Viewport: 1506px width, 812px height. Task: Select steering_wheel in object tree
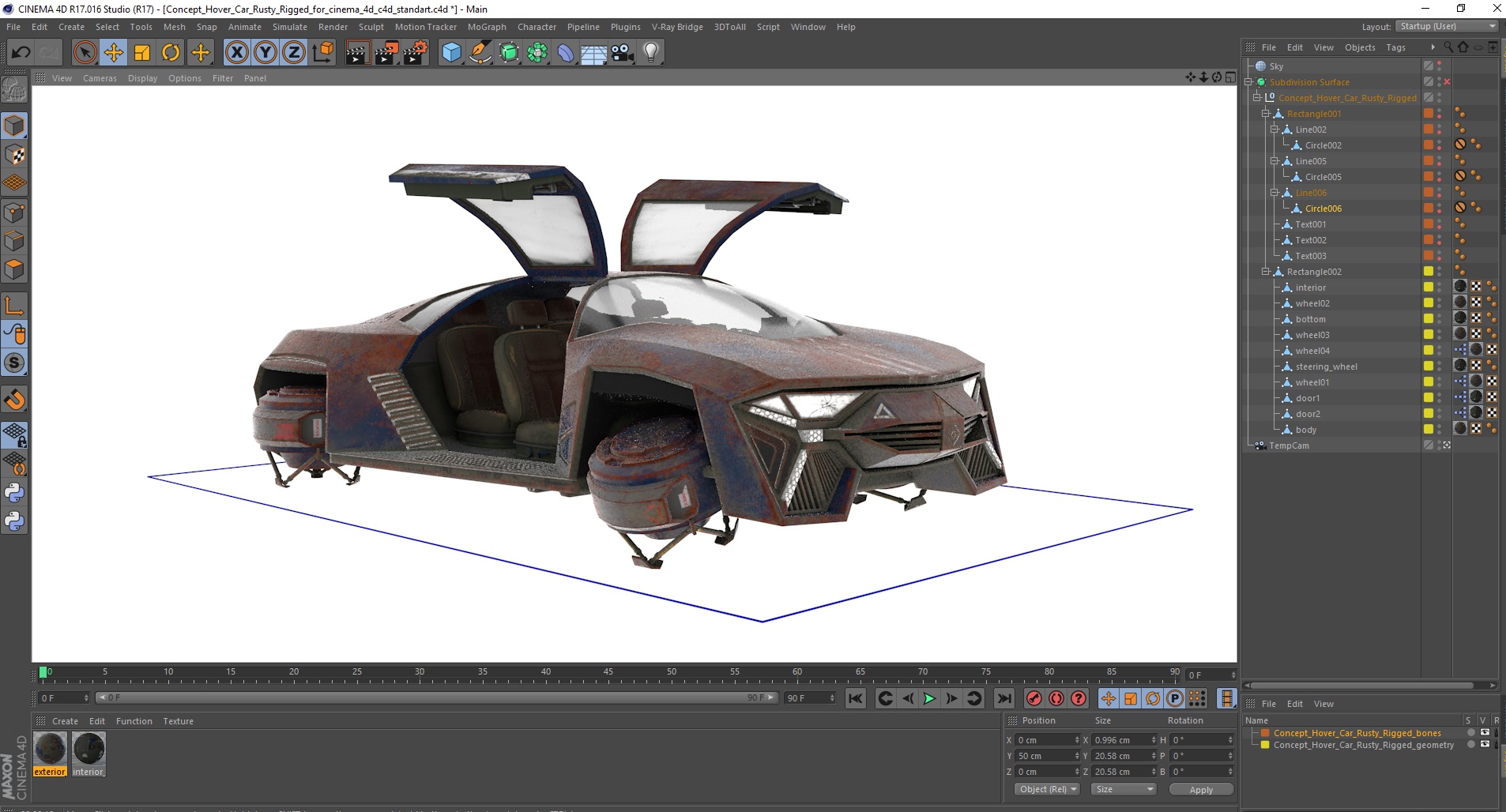pos(1326,367)
